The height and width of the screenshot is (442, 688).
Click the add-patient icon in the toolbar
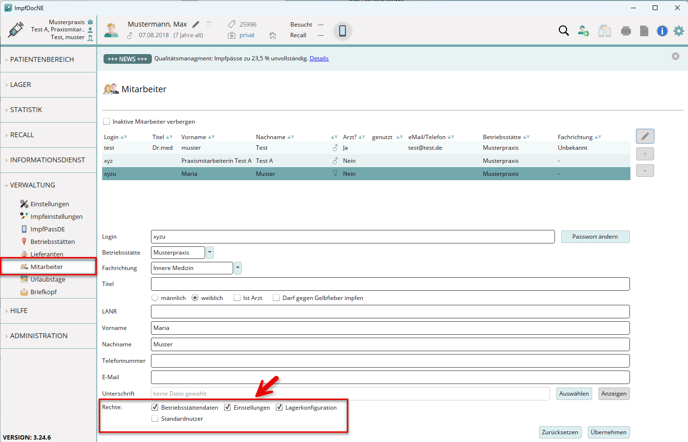coord(583,31)
